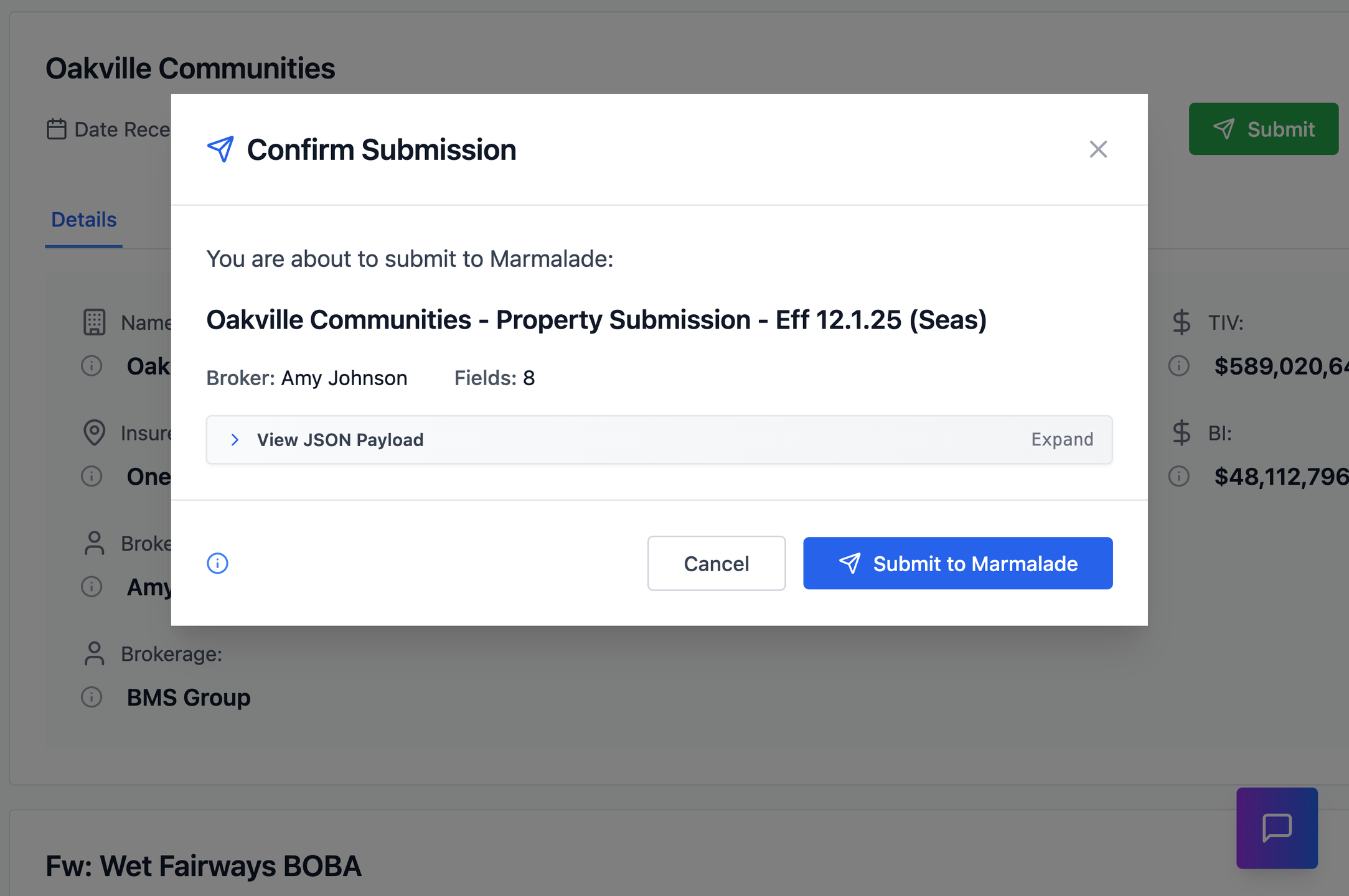Click Submit to Marmalade button
The width and height of the screenshot is (1349, 896).
coord(957,563)
